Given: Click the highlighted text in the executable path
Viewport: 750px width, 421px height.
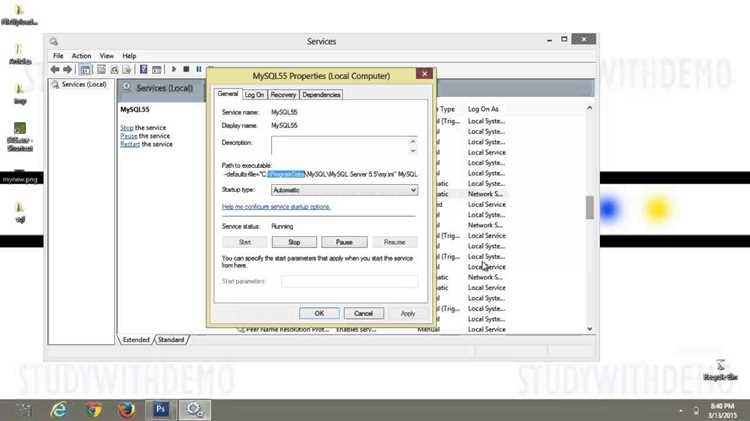Looking at the screenshot, I should [286, 174].
